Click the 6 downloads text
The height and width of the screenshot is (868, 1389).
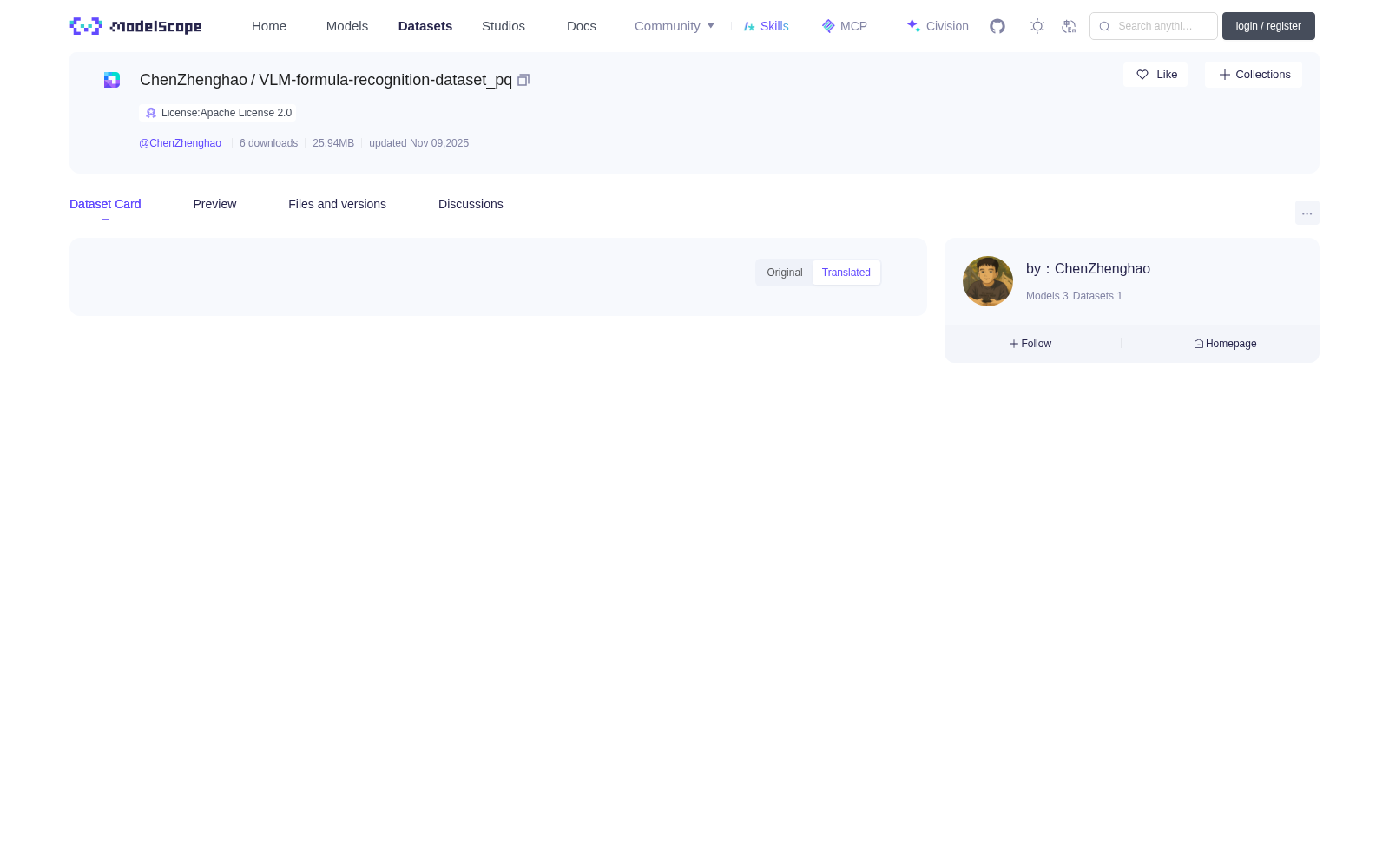268,143
